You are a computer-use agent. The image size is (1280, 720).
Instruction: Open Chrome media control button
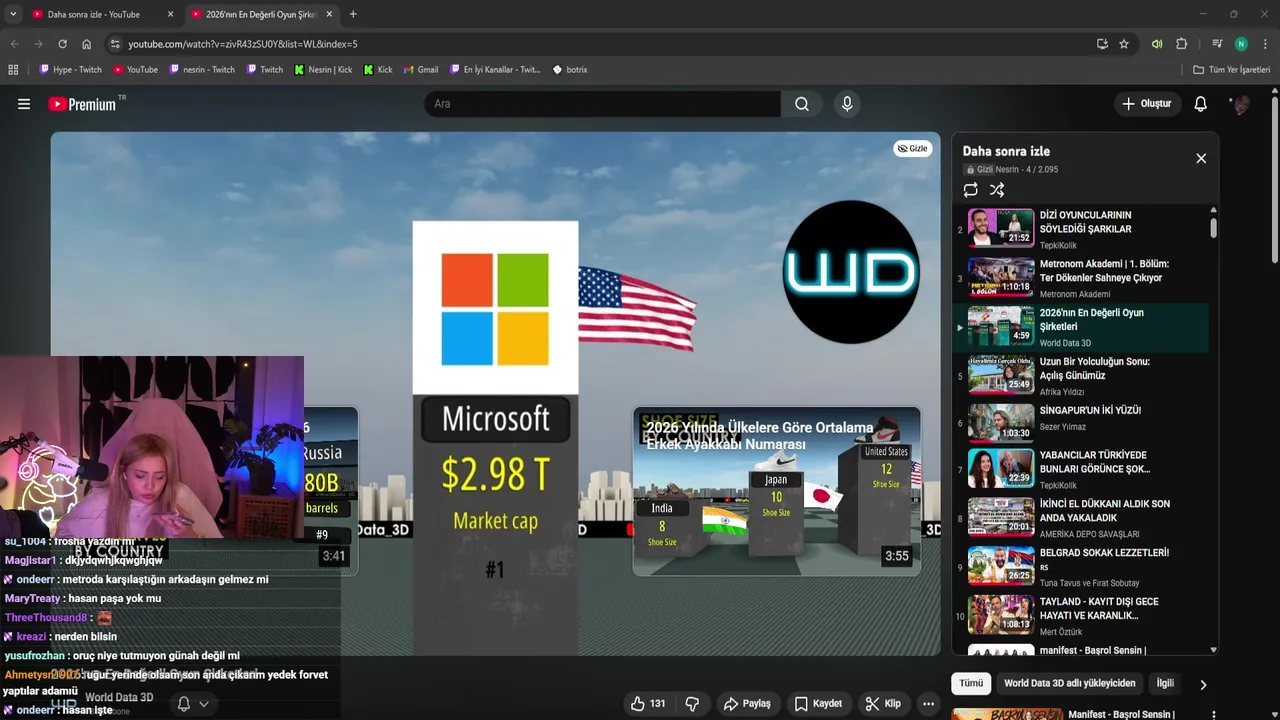coord(1217,44)
